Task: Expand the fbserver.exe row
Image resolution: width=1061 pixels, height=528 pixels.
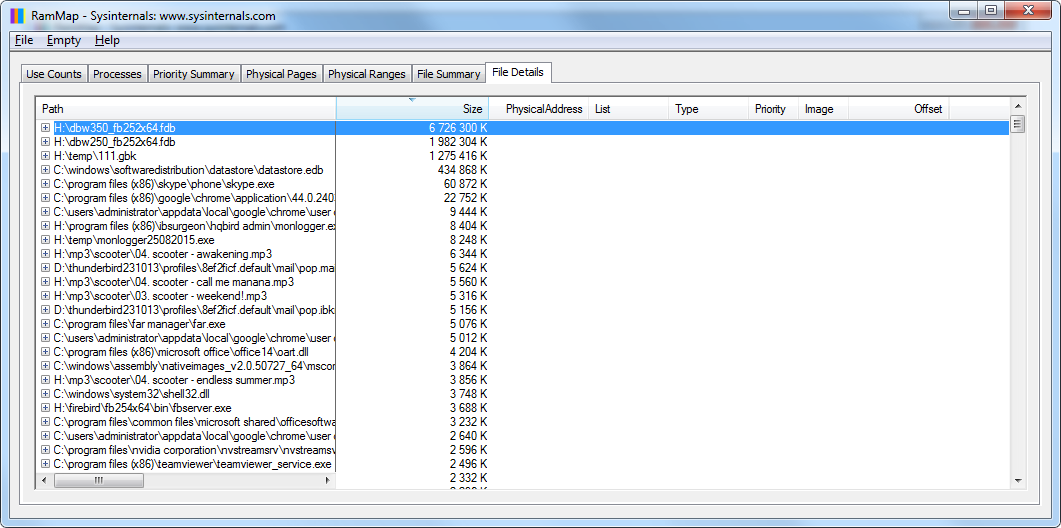Action: pos(45,408)
